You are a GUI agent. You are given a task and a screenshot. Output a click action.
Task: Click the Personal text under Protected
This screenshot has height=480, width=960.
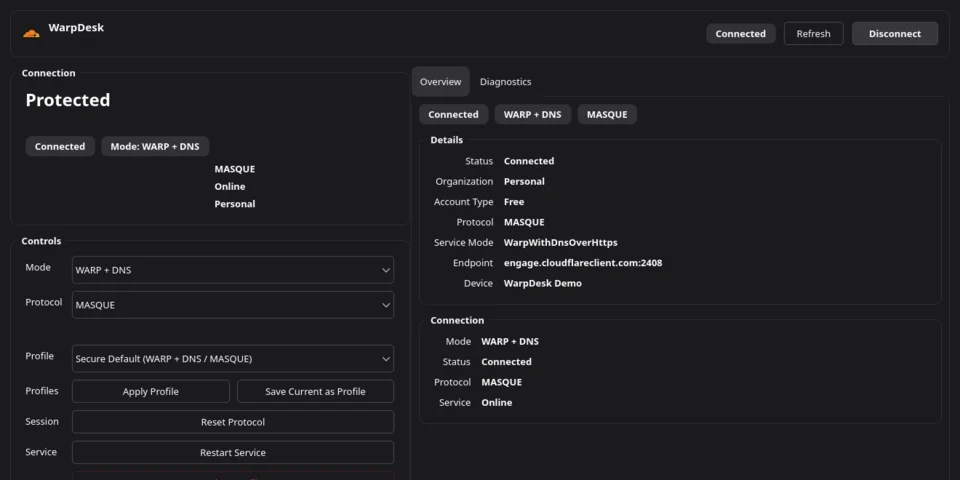click(234, 204)
